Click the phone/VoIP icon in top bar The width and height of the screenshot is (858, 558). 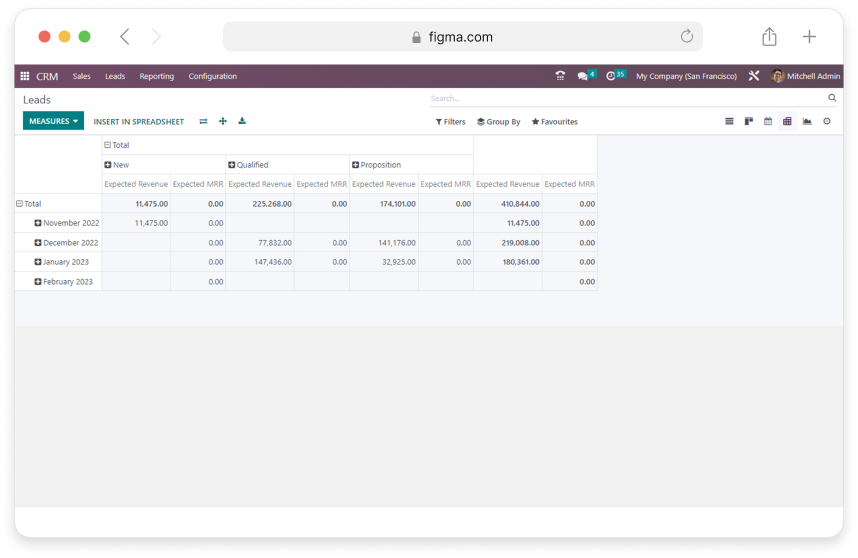click(x=560, y=76)
